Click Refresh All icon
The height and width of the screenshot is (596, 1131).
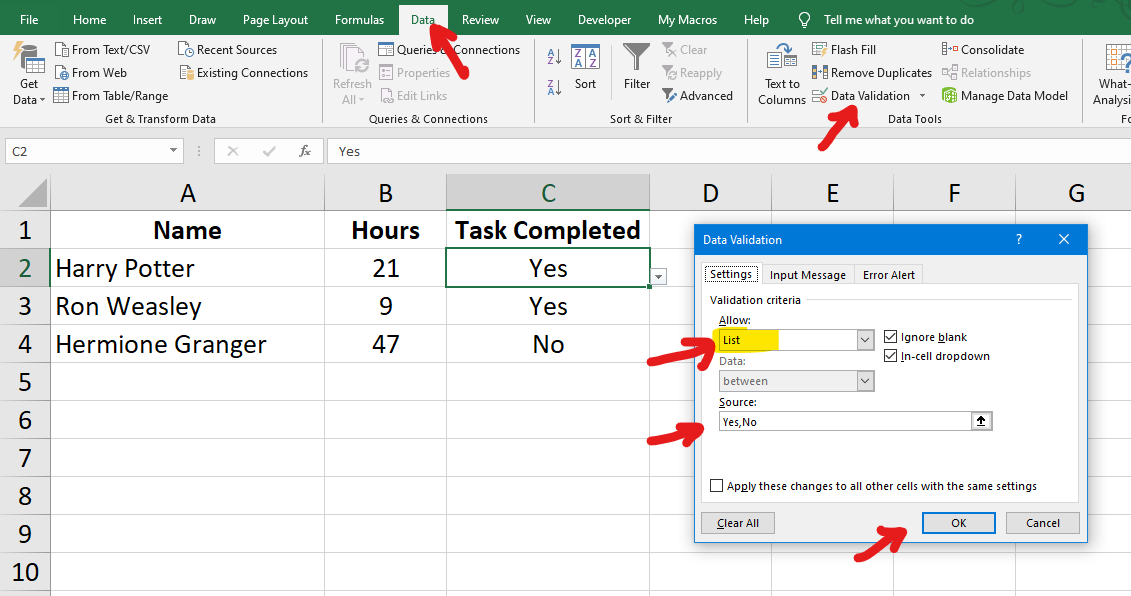[353, 58]
